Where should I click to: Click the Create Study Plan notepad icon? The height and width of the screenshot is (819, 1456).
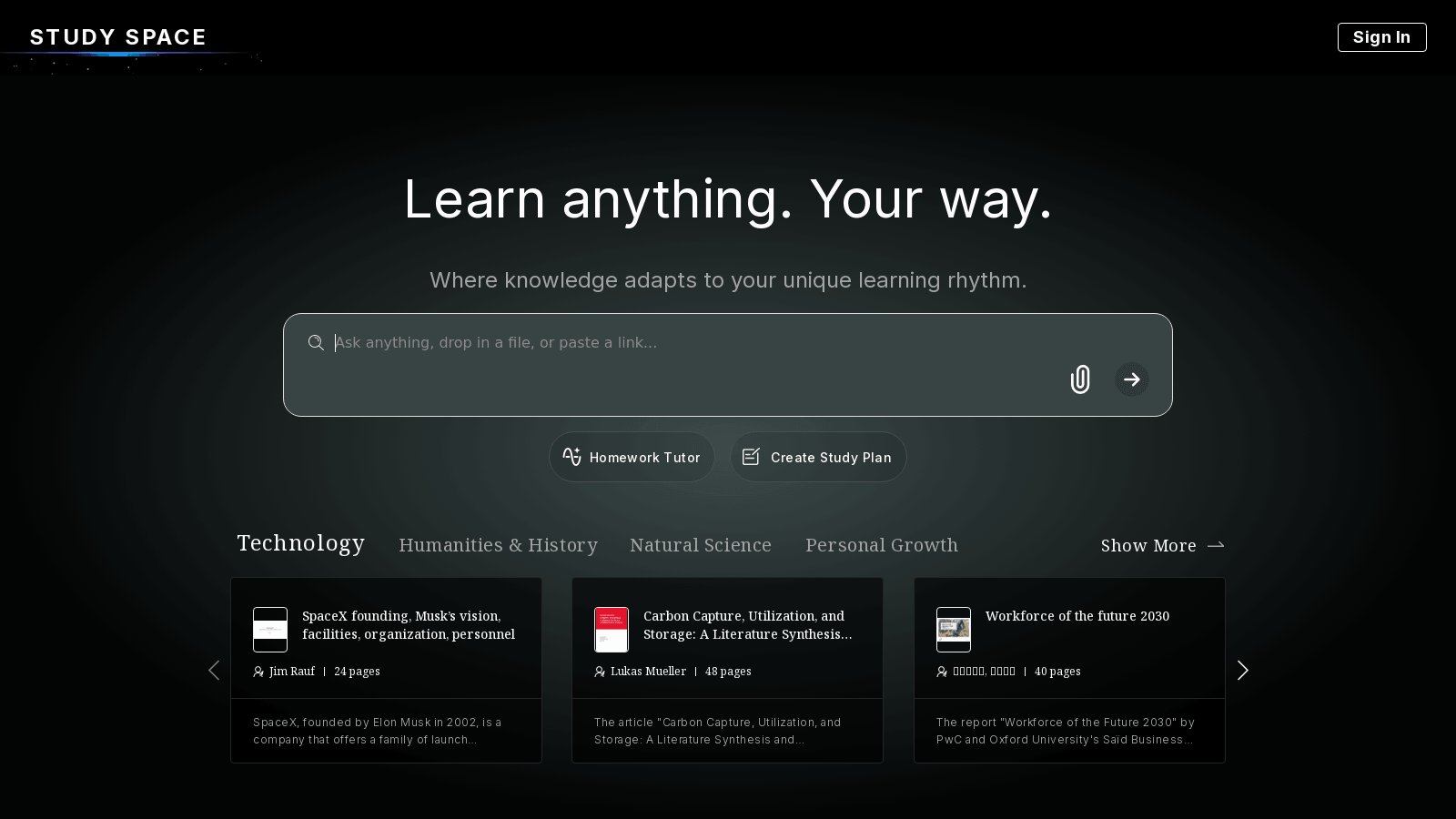tap(751, 457)
